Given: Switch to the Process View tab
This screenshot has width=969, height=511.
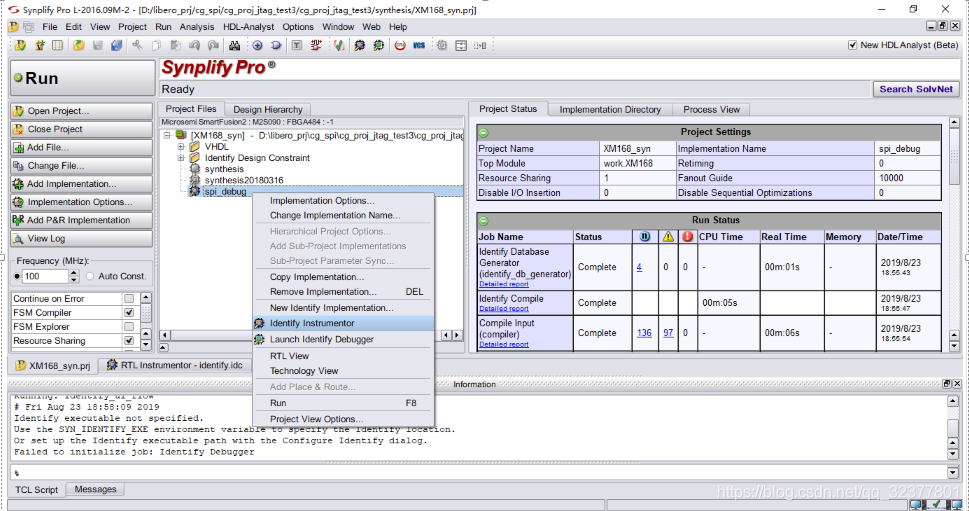Looking at the screenshot, I should pyautogui.click(x=711, y=109).
